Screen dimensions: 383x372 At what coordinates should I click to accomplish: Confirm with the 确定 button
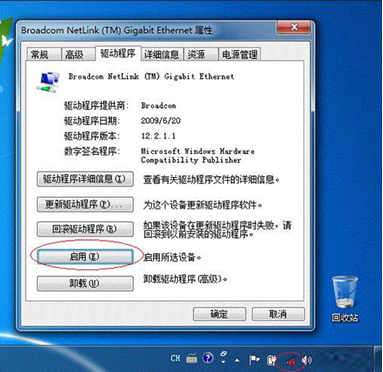[x=219, y=314]
